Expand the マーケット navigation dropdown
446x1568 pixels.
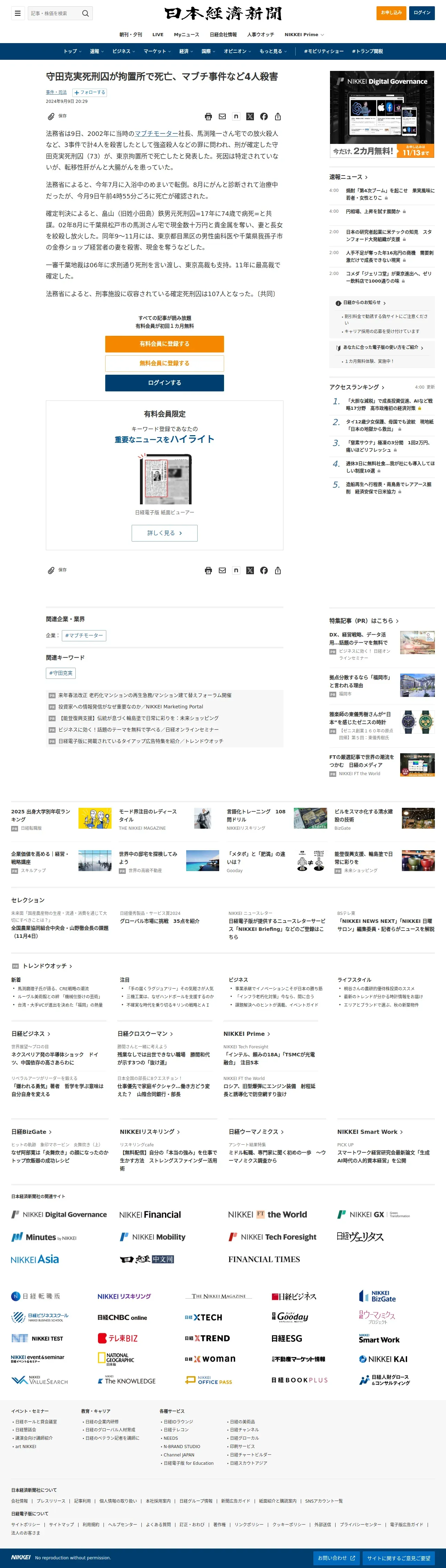[157, 51]
